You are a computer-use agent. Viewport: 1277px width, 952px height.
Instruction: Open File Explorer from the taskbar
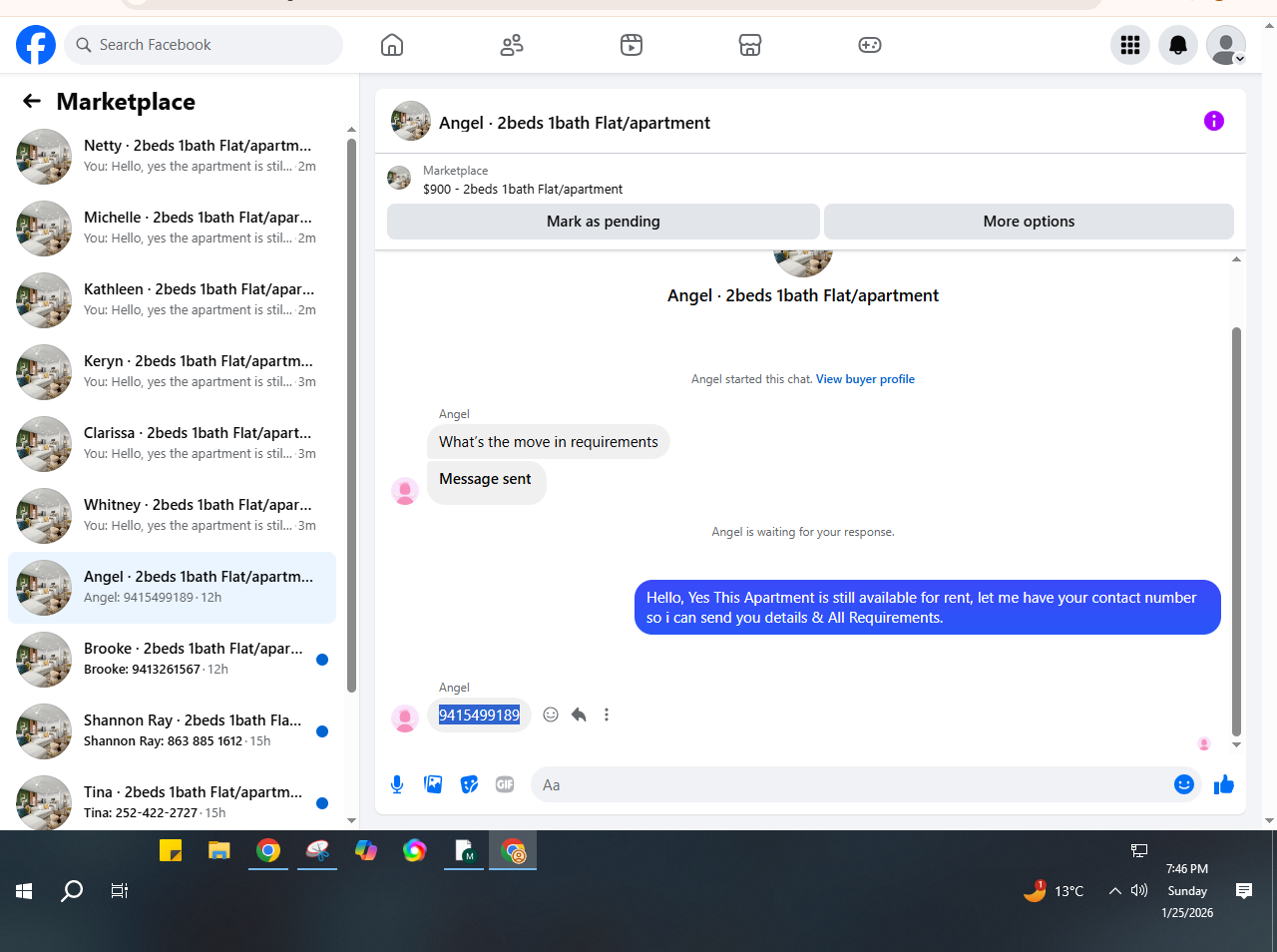(x=219, y=850)
